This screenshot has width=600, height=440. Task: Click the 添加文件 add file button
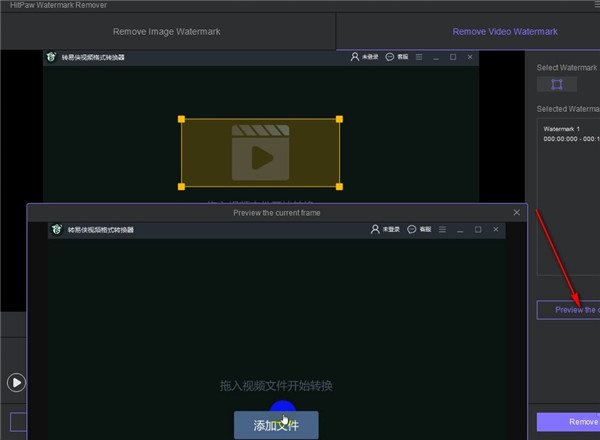[276, 425]
